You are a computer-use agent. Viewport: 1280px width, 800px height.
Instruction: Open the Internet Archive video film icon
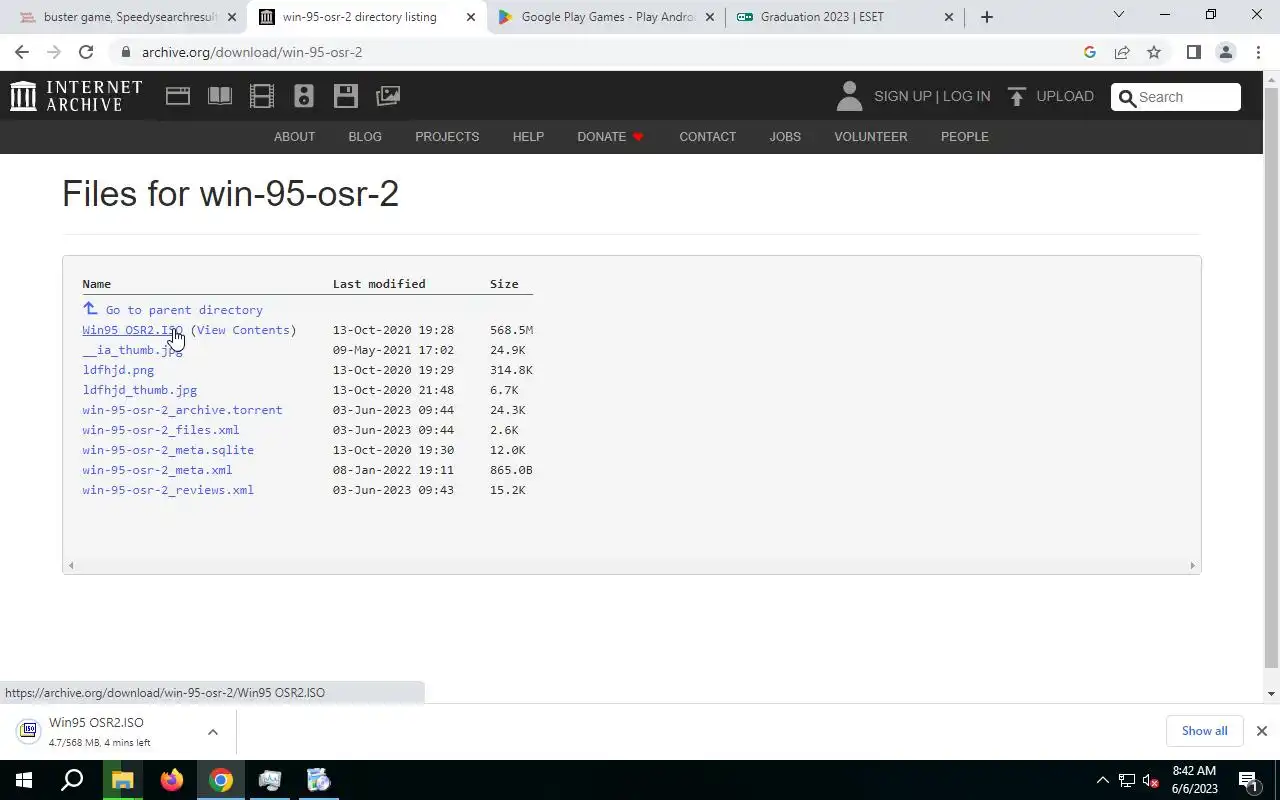[x=262, y=96]
